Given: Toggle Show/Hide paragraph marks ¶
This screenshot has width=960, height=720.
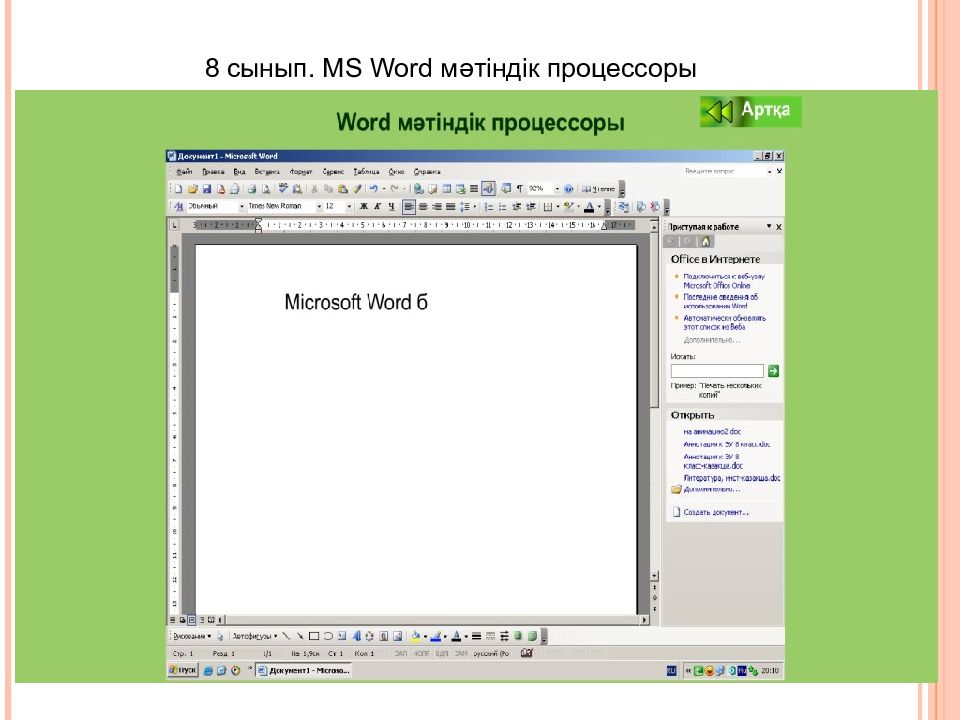Looking at the screenshot, I should (519, 189).
